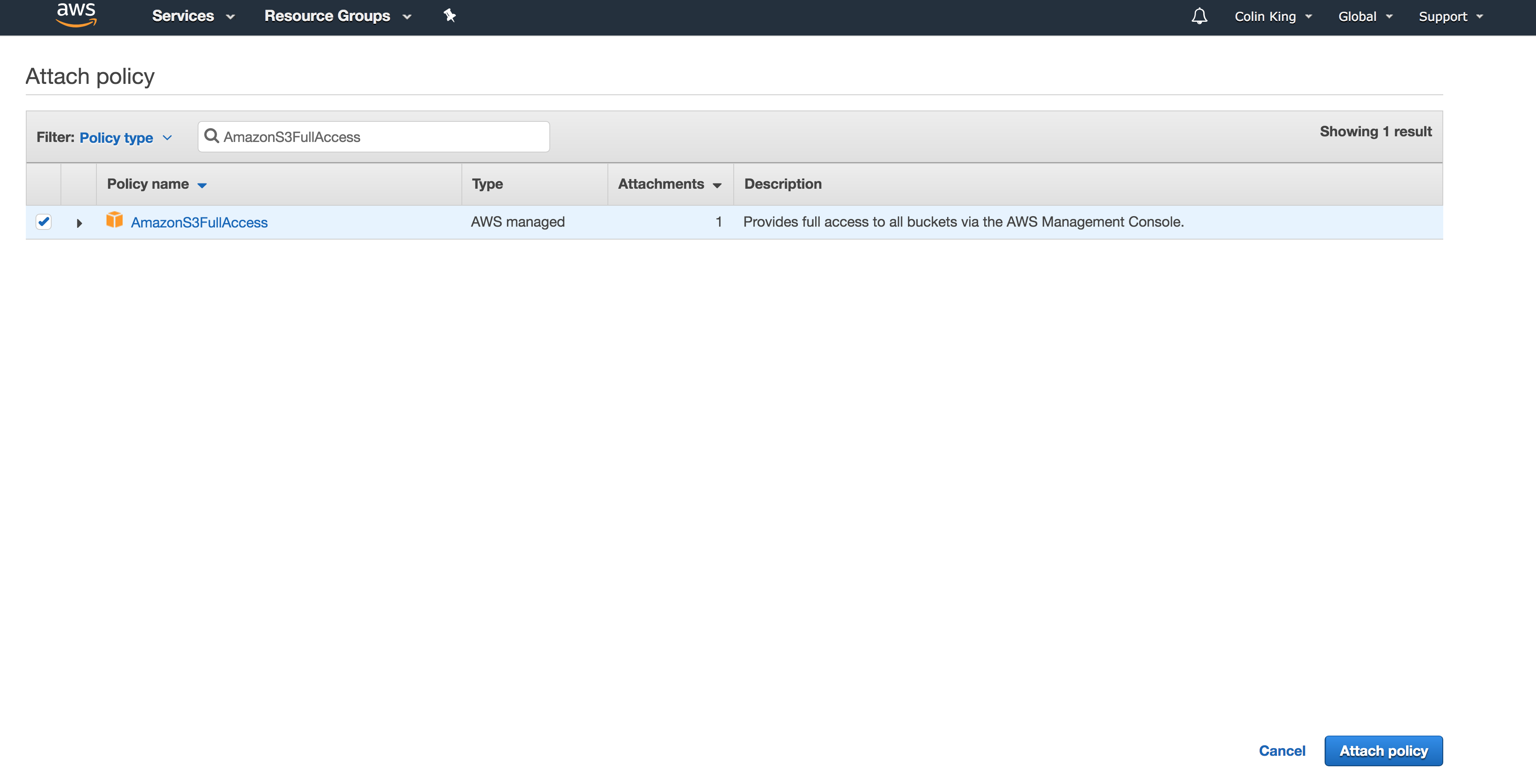Viewport: 1536px width, 784px height.
Task: Click the Cancel link
Action: 1281,751
